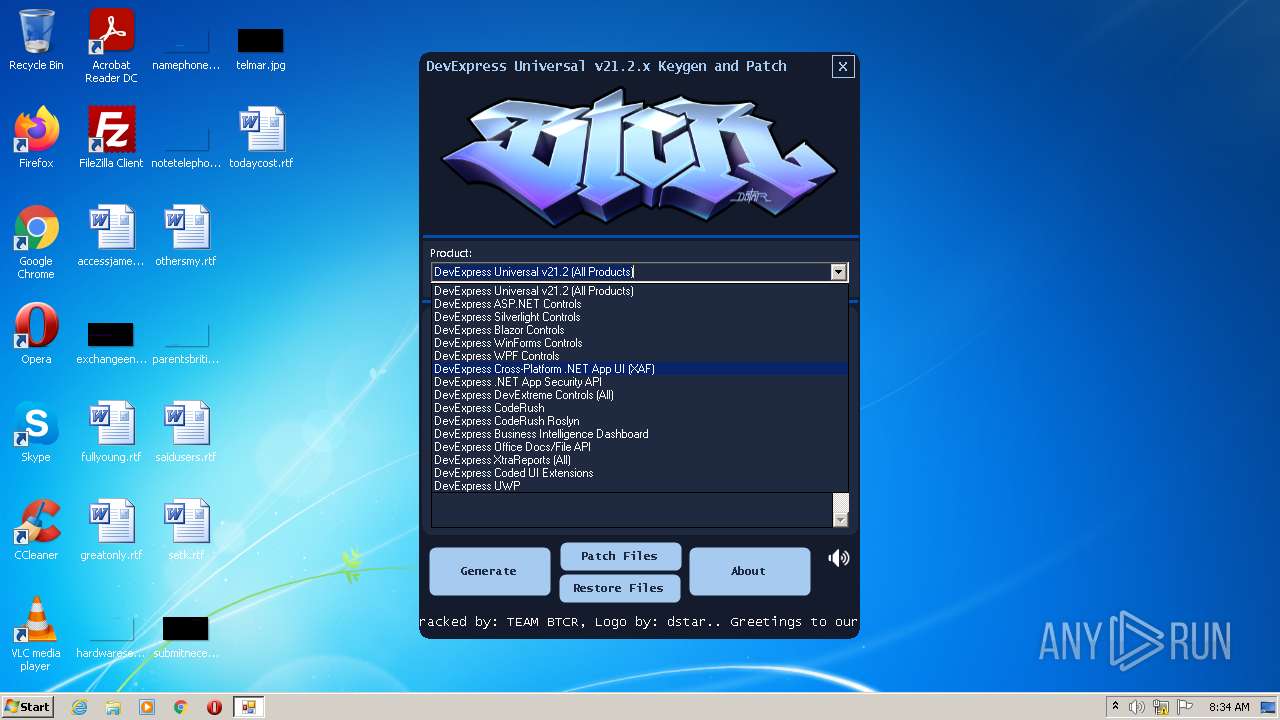The height and width of the screenshot is (720, 1280).
Task: Open othersmy.rtf document
Action: (x=186, y=236)
